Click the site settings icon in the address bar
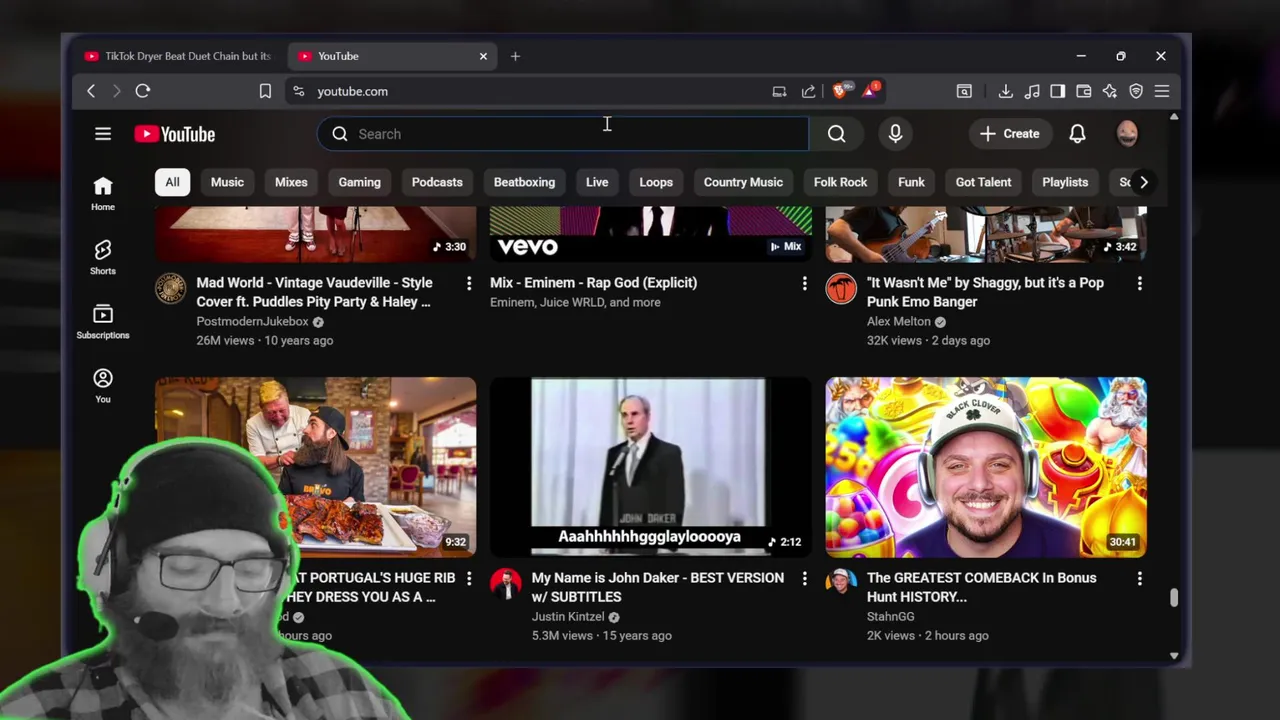Image resolution: width=1280 pixels, height=720 pixels. 298,91
